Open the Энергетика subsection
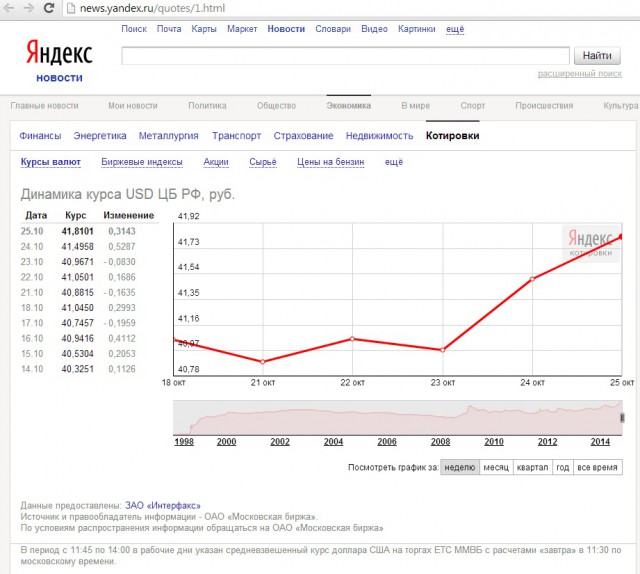The image size is (640, 574). click(x=100, y=136)
